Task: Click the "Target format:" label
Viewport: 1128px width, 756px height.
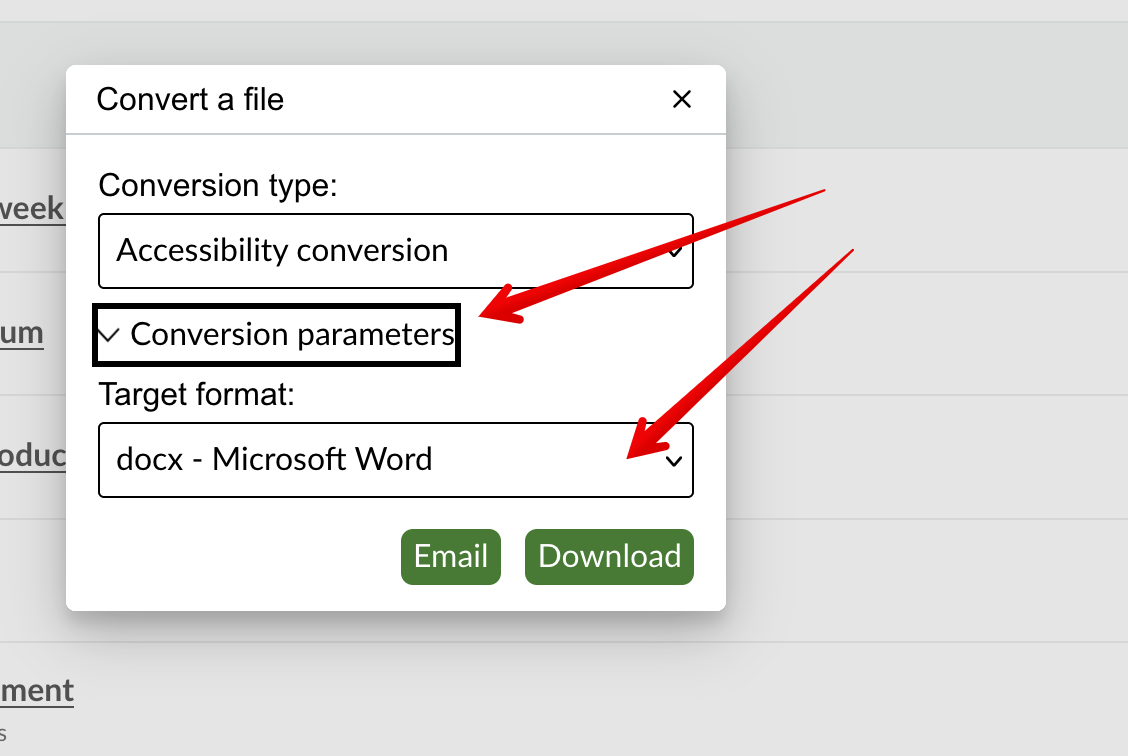Action: point(197,395)
